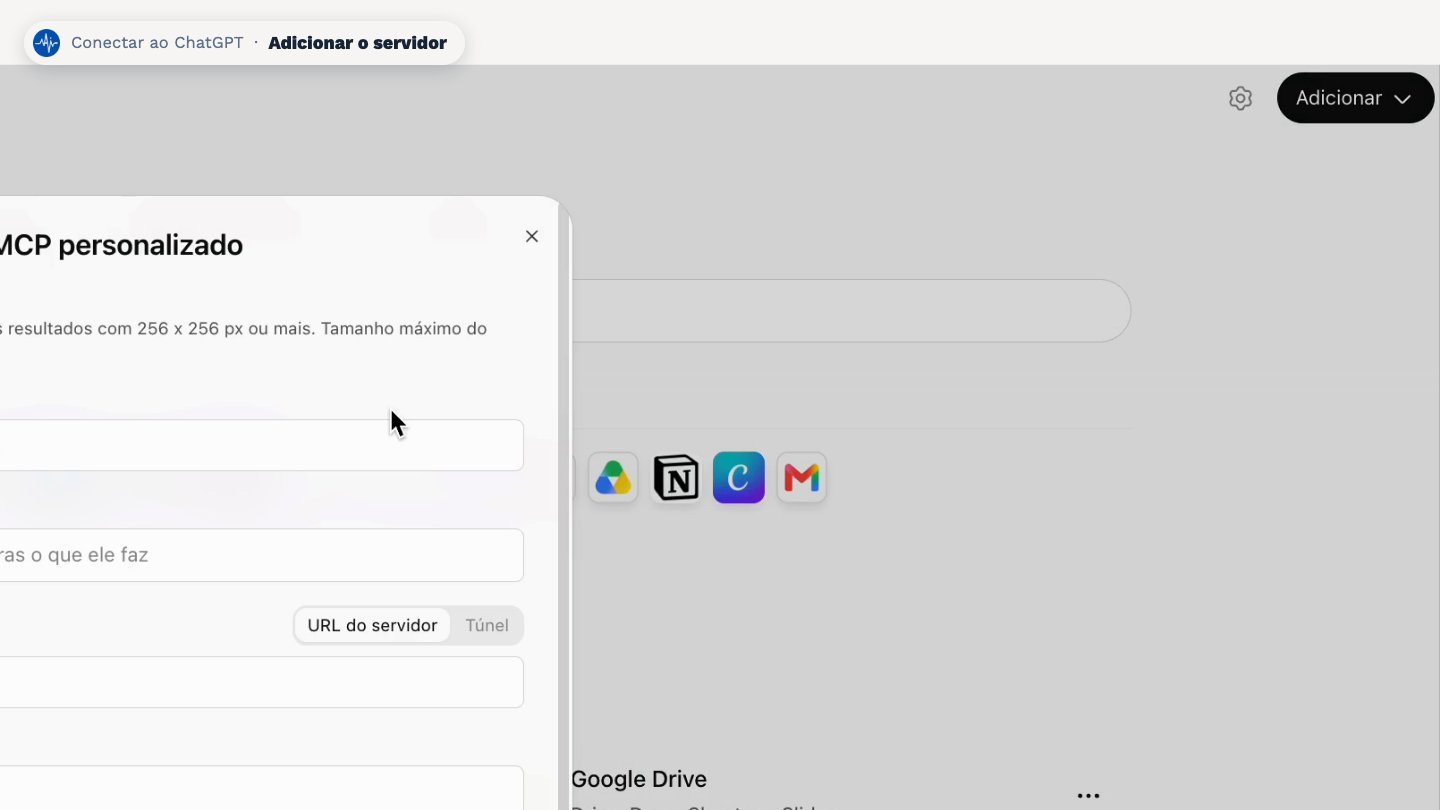Viewport: 1440px width, 810px height.
Task: Click the Google Drive entry title
Action: click(639, 779)
